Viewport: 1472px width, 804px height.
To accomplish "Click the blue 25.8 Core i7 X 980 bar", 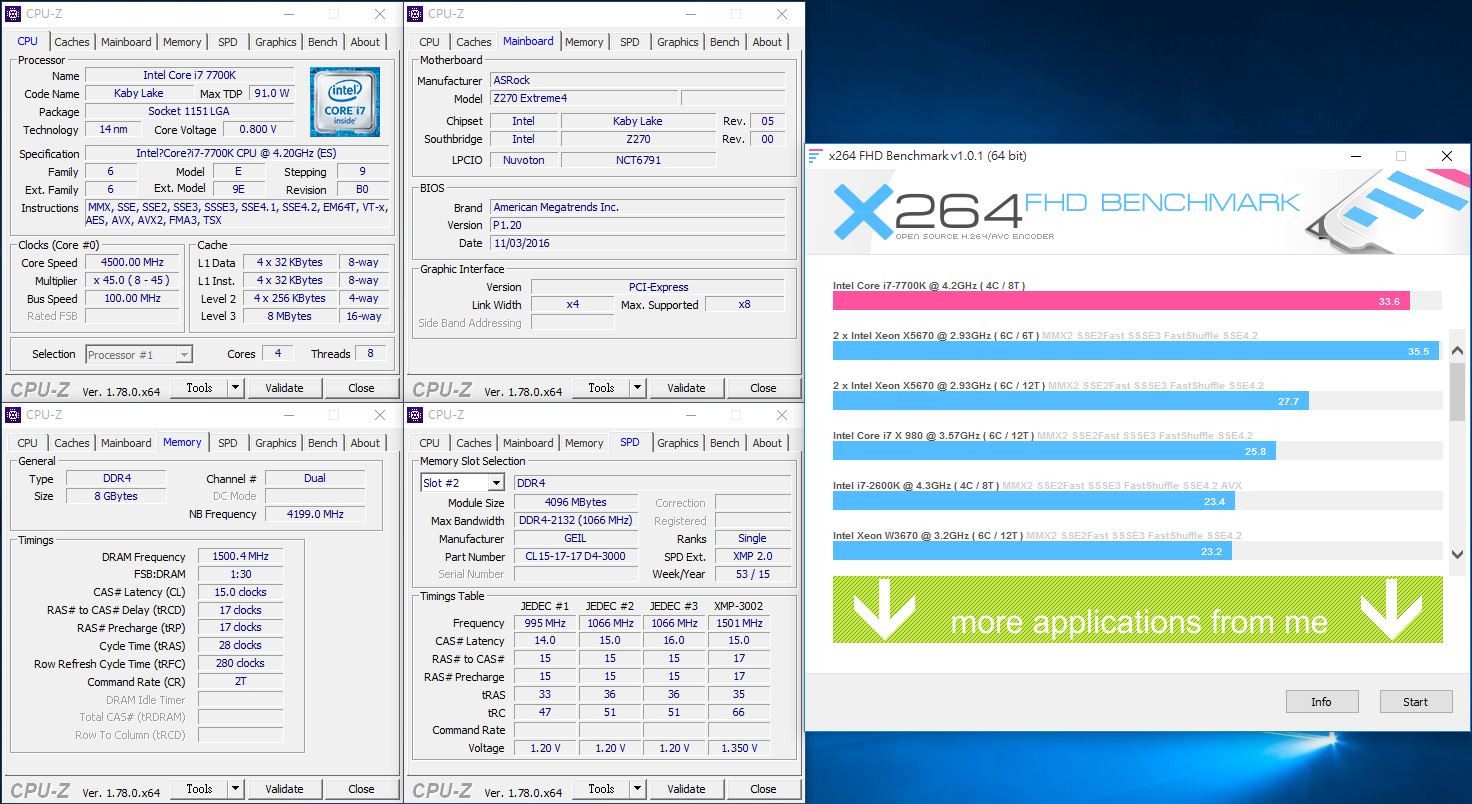I will [x=1054, y=451].
